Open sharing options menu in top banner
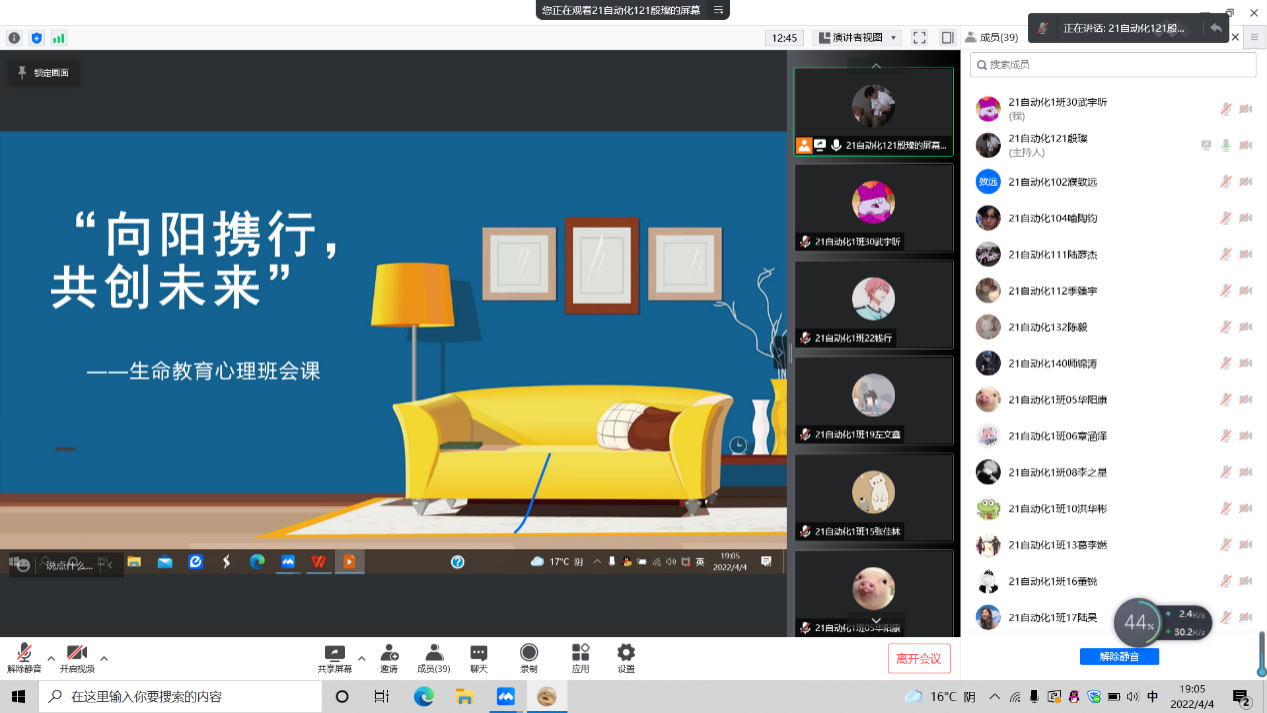The image size is (1267, 713). tap(718, 9)
